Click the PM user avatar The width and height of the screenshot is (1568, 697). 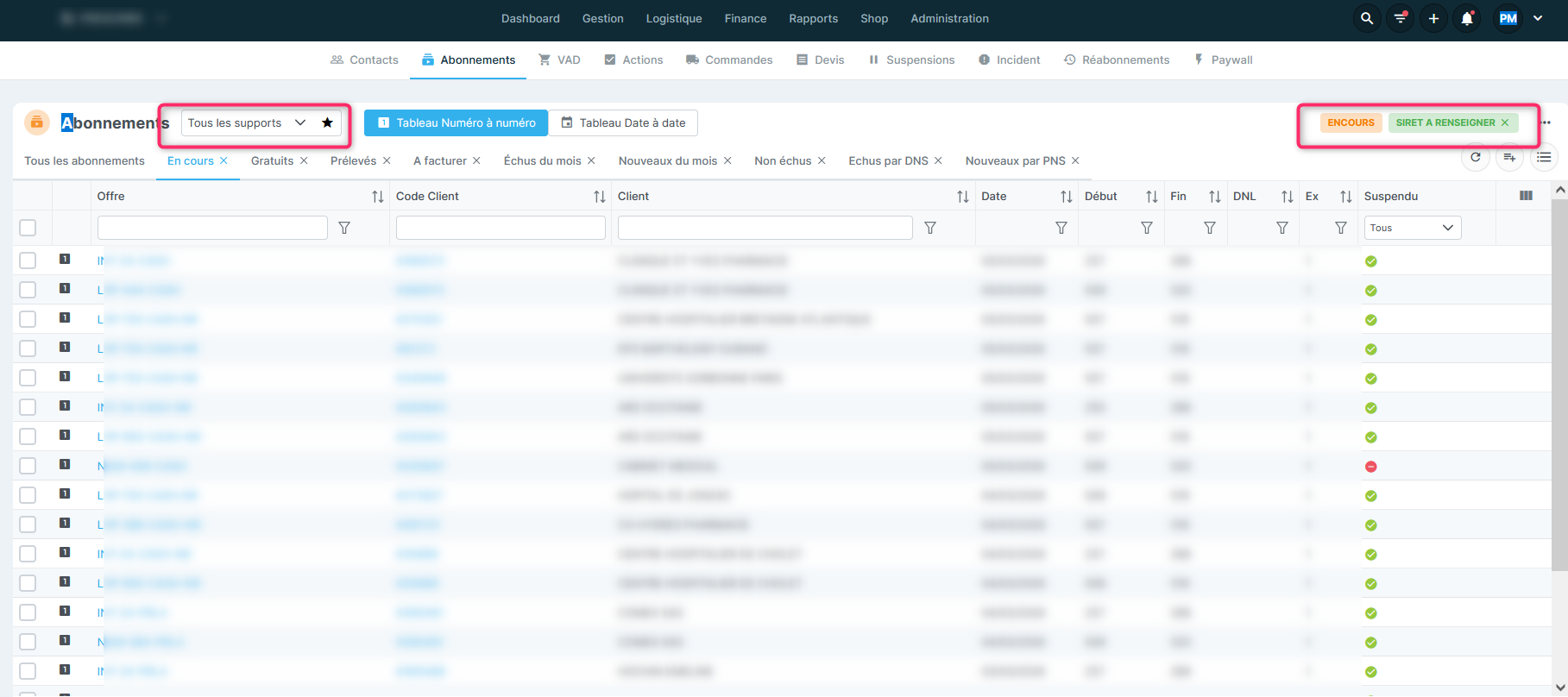pos(1508,18)
